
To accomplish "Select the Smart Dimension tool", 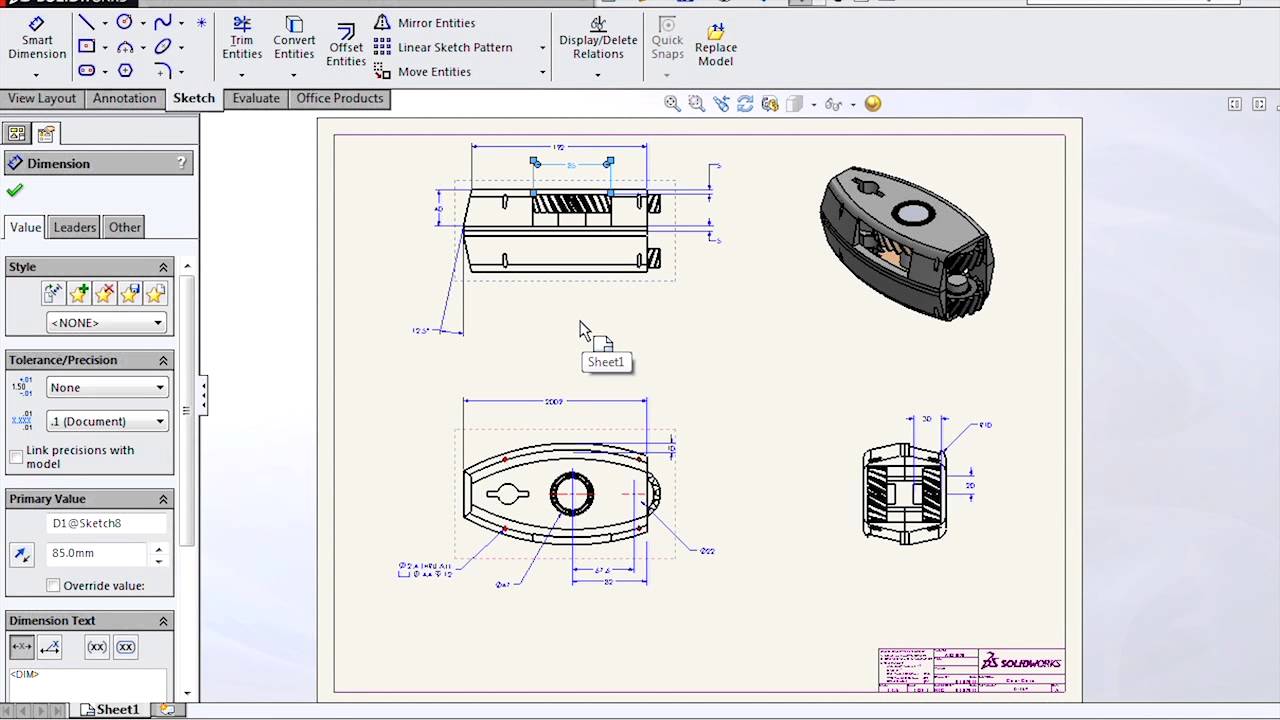I will (x=37, y=39).
